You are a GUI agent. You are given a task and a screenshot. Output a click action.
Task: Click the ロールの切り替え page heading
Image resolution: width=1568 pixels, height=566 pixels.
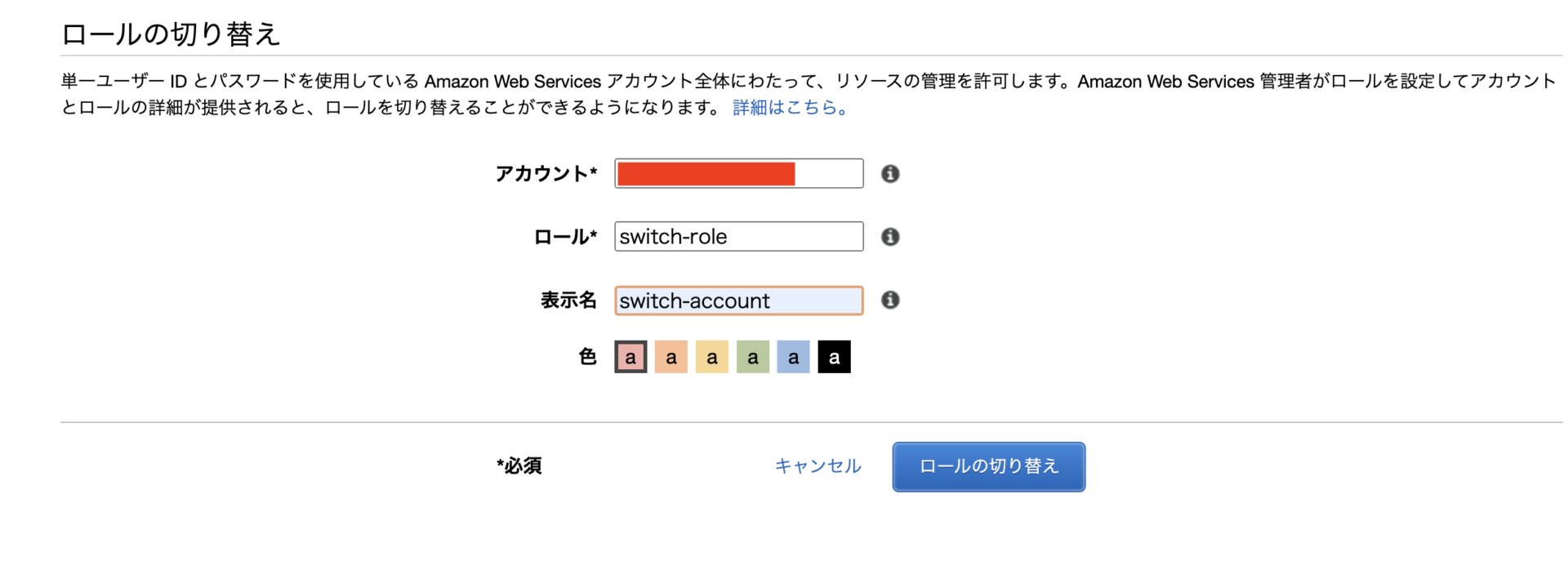[171, 33]
